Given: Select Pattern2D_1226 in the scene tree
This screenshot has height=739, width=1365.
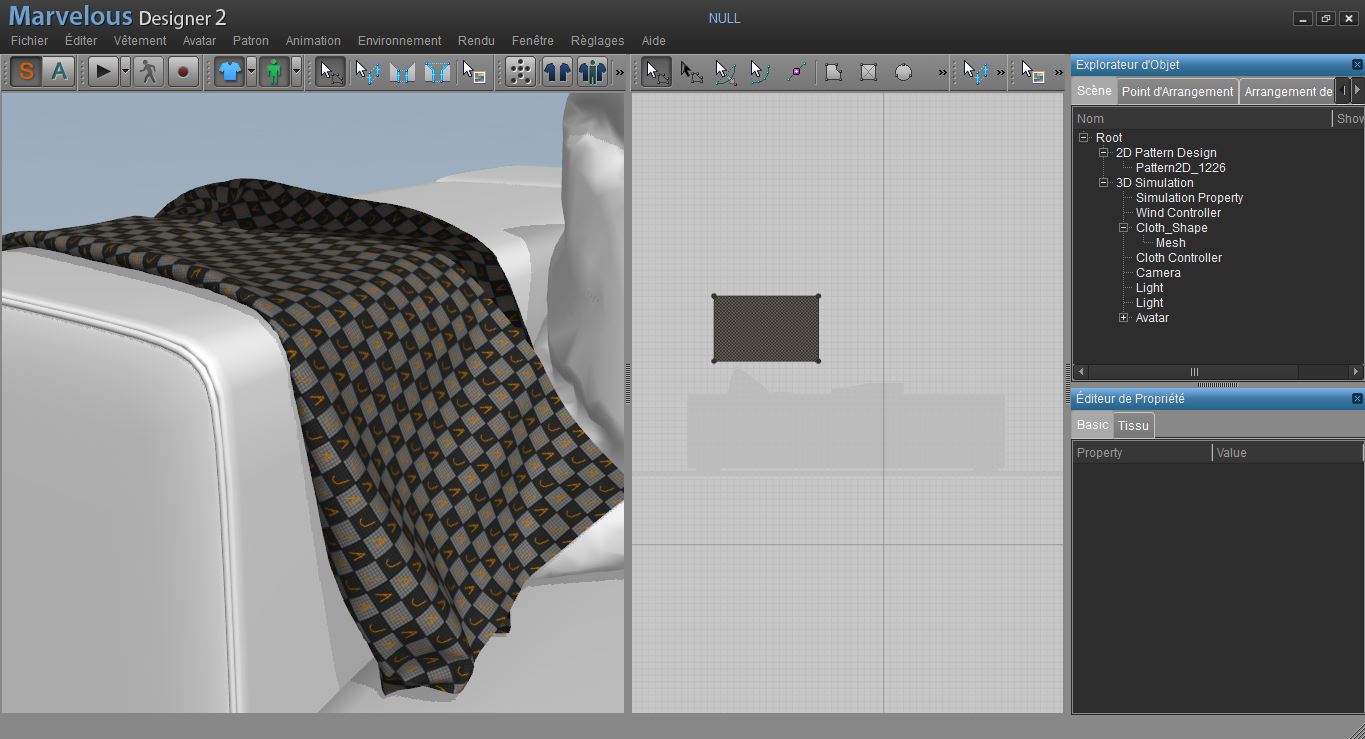Looking at the screenshot, I should click(x=1180, y=168).
